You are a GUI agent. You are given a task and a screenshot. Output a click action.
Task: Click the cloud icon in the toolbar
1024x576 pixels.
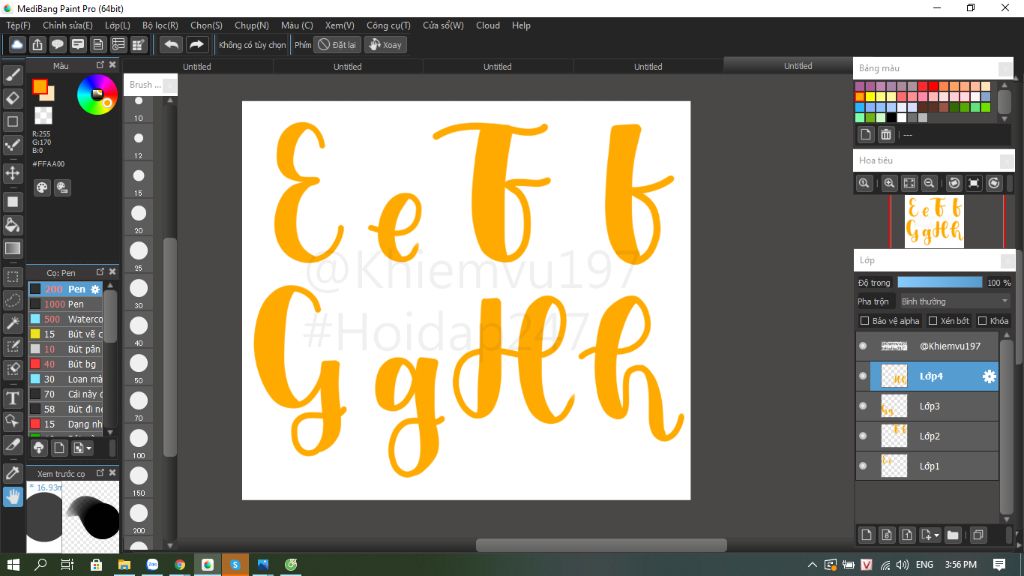coord(17,44)
